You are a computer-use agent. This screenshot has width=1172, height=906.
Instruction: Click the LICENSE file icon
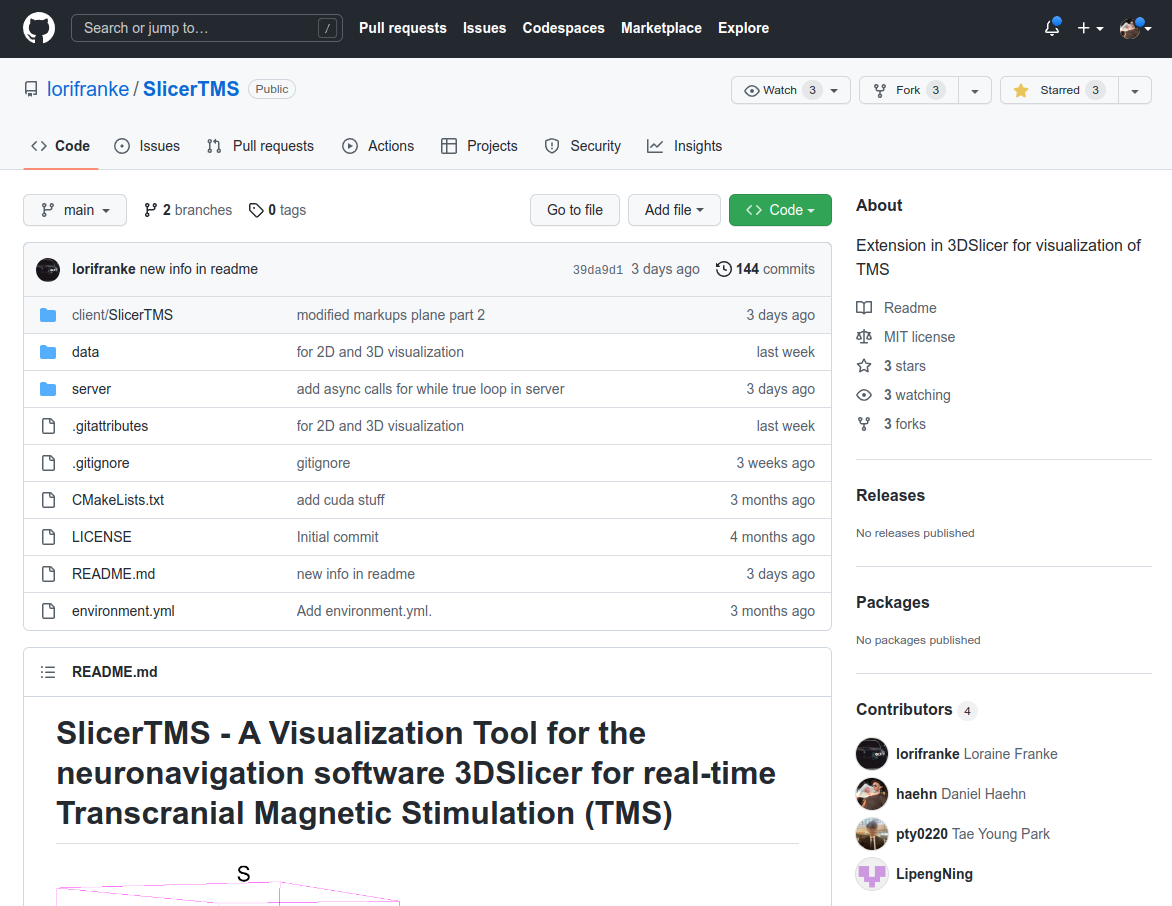pos(49,537)
